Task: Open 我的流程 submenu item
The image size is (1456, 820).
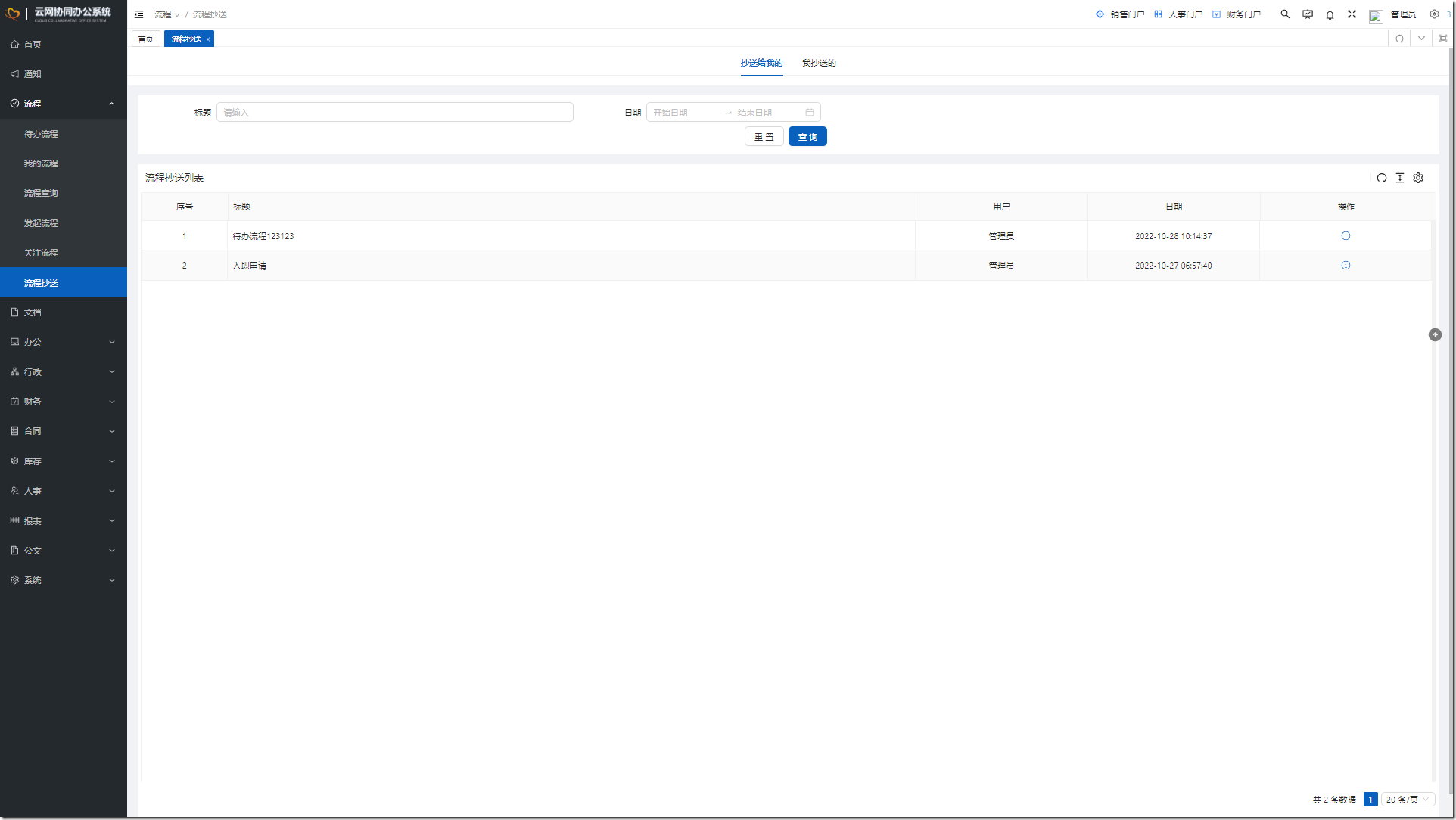Action: pyautogui.click(x=64, y=163)
